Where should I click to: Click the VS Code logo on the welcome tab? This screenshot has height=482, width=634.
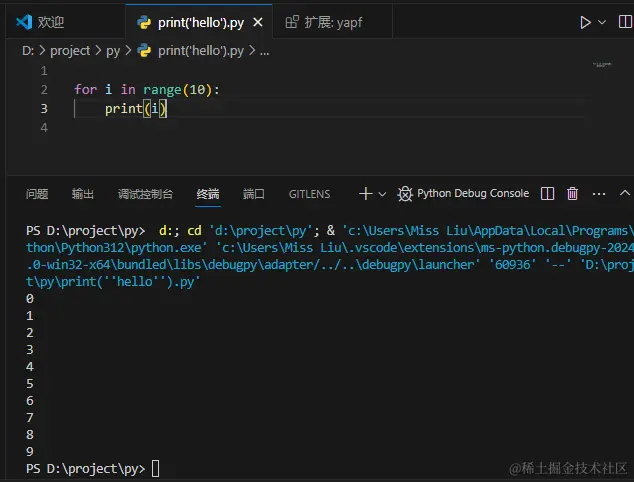(x=24, y=22)
